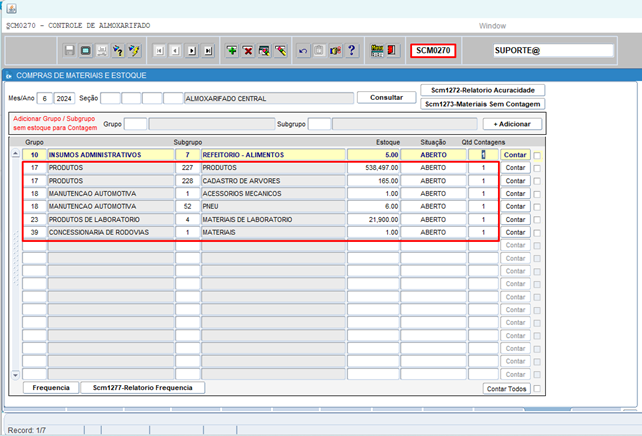
Task: Click the toolbar icon left of Help
Action: click(335, 50)
